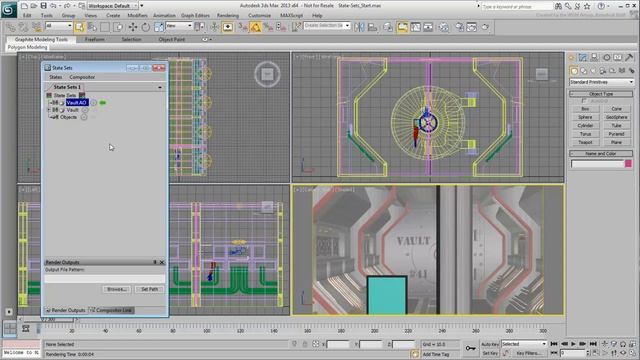The image size is (640, 360).
Task: Open the Motion command panel tab
Action: [x=606, y=58]
